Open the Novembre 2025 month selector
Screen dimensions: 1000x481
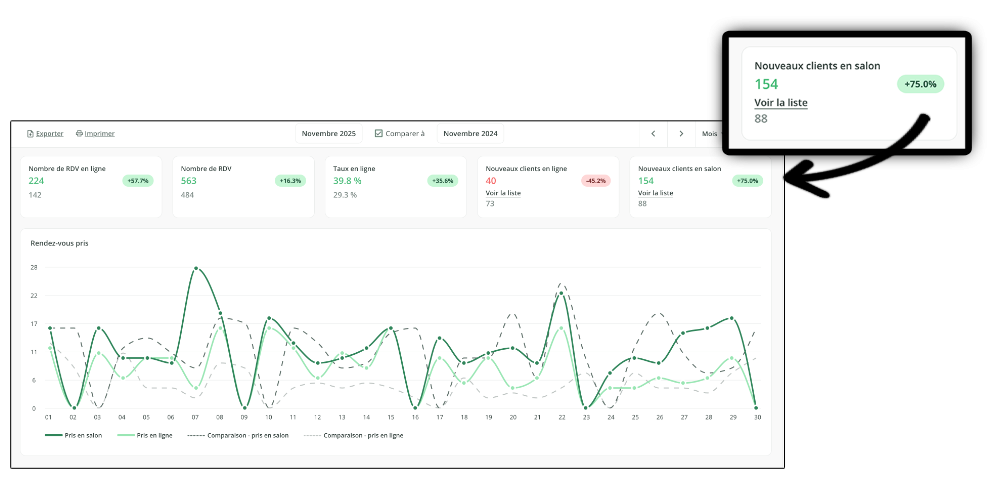328,133
